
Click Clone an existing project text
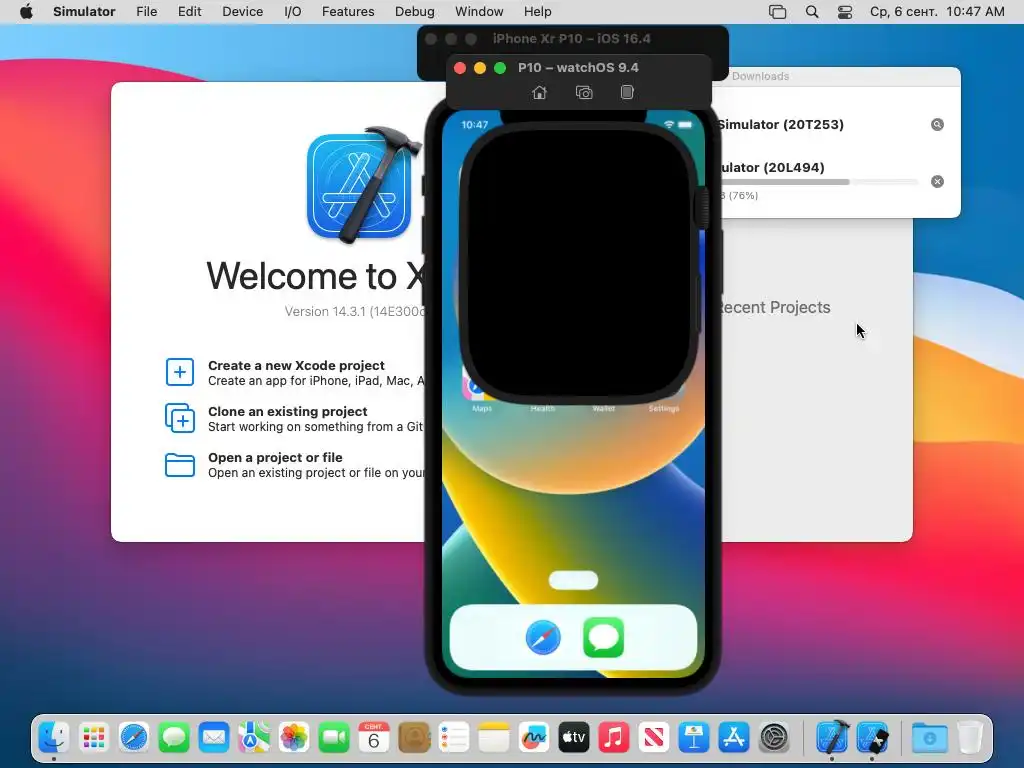click(x=287, y=411)
